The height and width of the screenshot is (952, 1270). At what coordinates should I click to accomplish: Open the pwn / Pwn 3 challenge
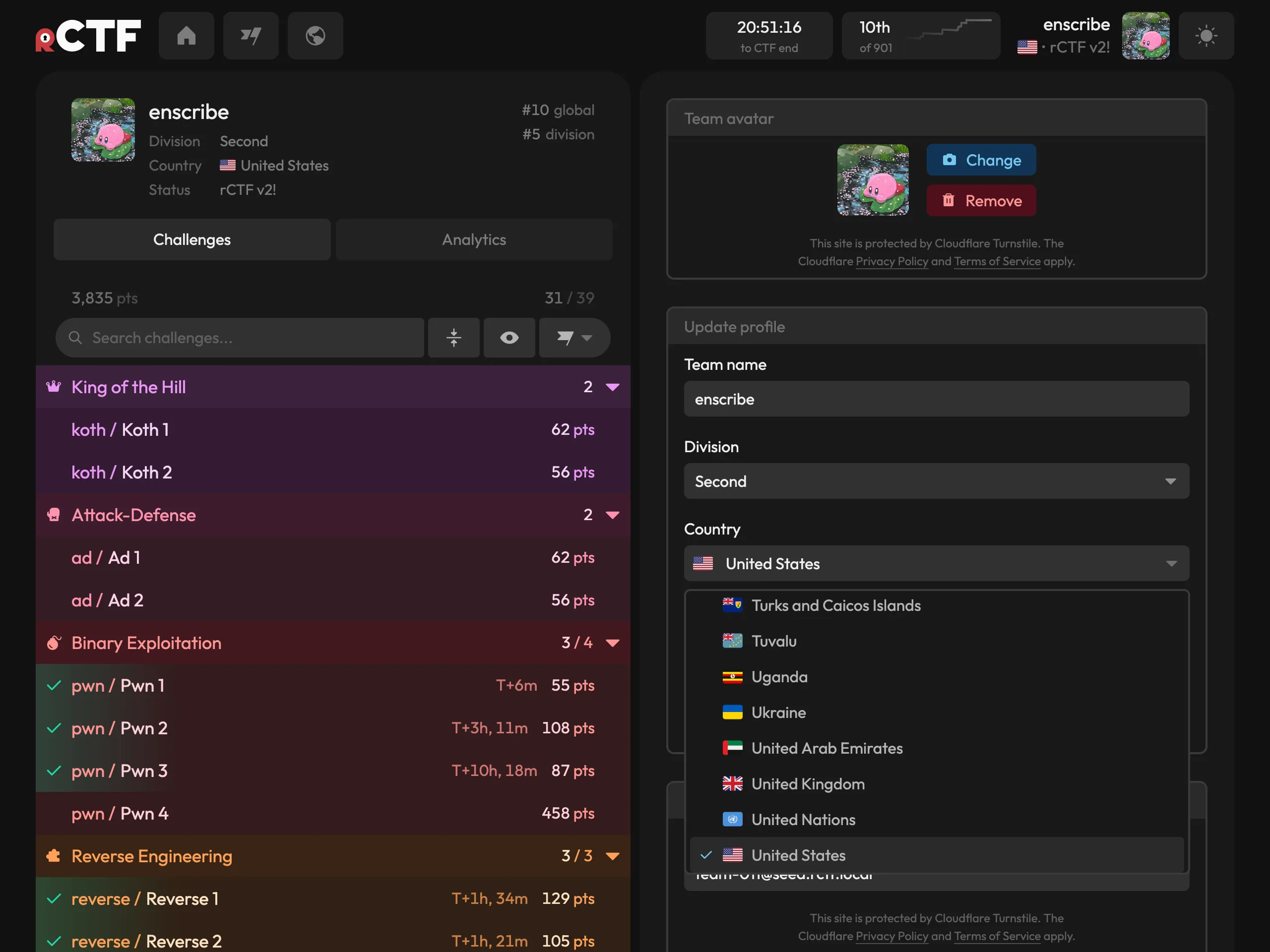coord(333,771)
